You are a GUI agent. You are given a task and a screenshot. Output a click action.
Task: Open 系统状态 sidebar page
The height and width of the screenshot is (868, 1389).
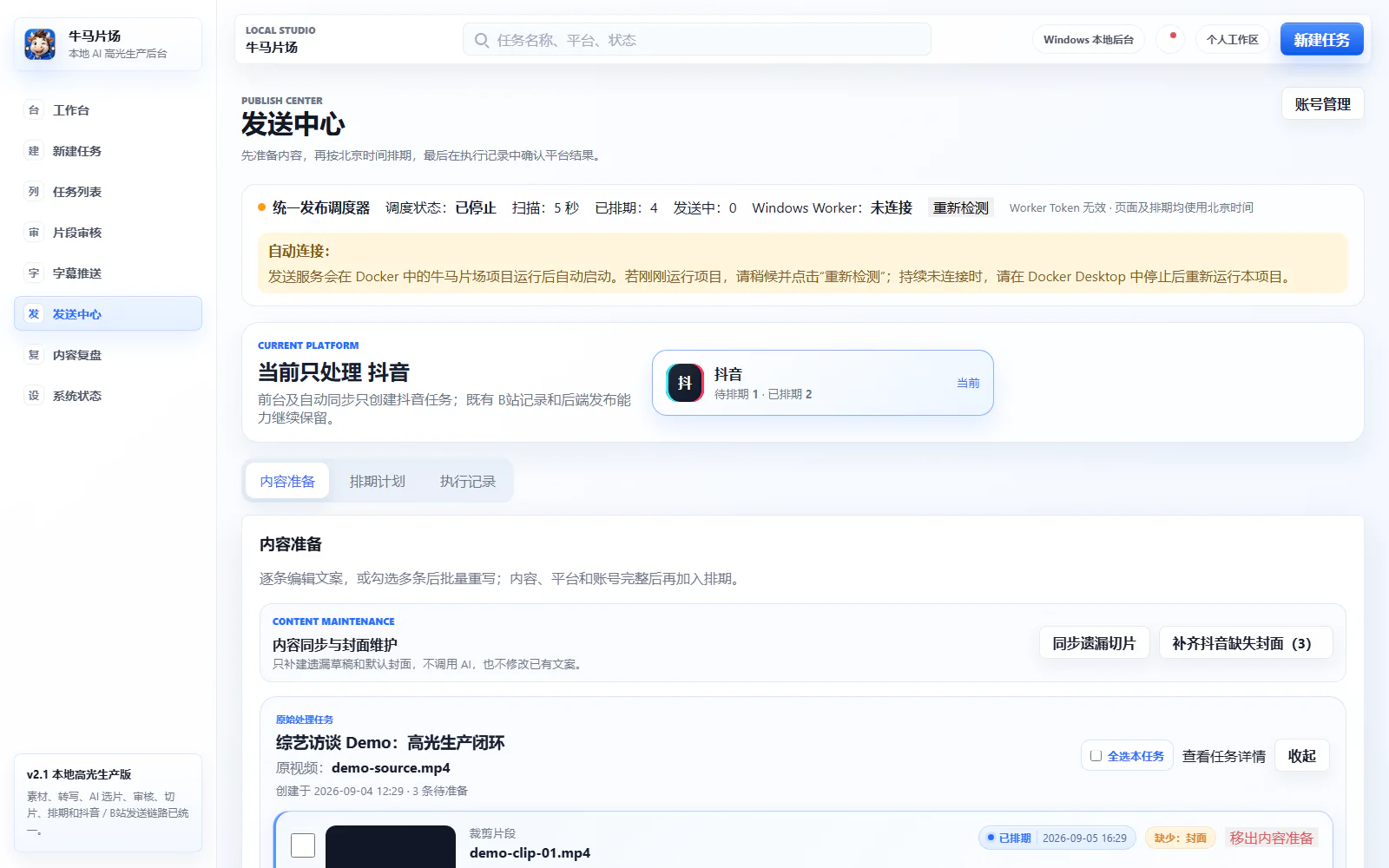108,396
